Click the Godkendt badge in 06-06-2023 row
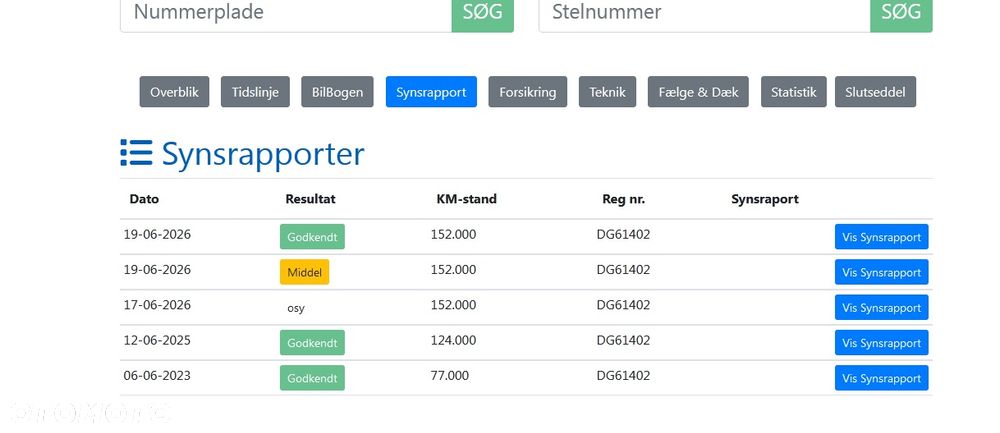The height and width of the screenshot is (433, 1000). click(312, 378)
